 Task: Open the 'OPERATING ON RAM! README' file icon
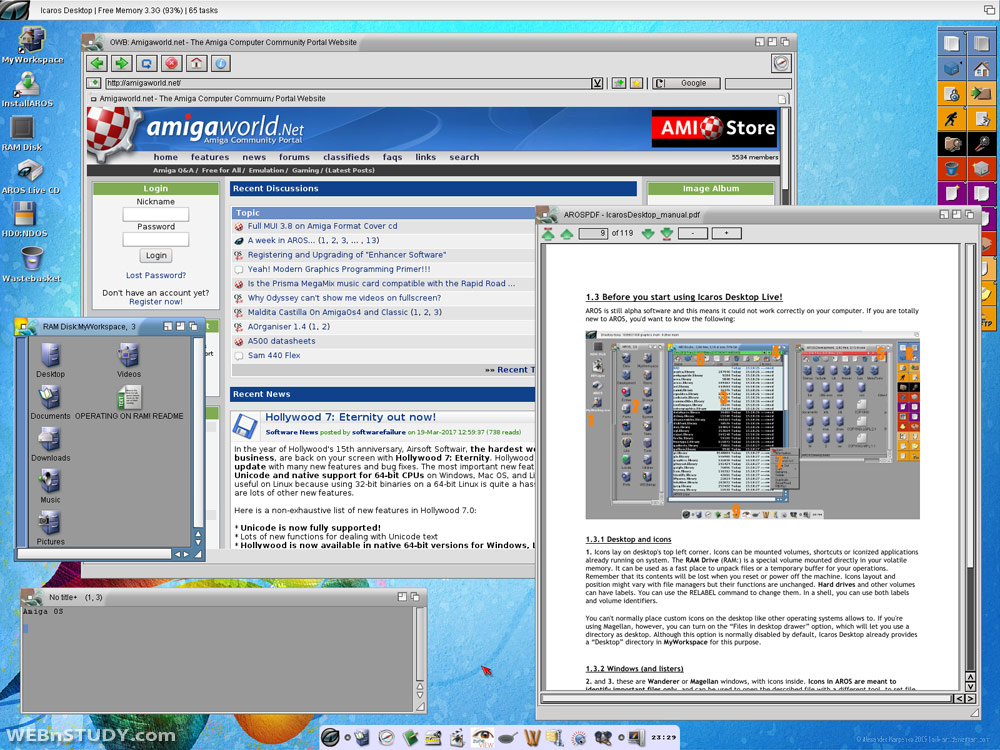click(129, 402)
